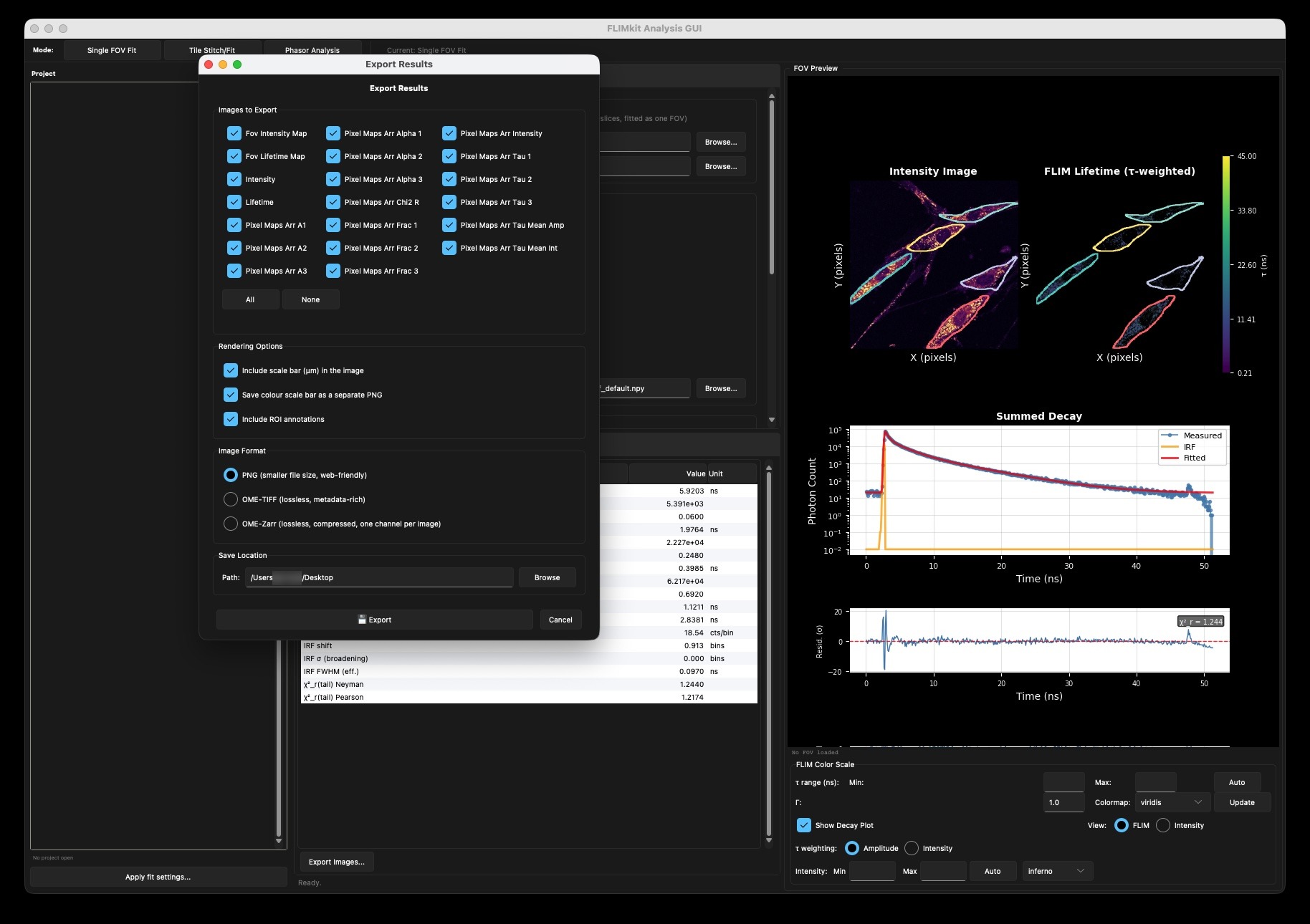Click the scroll-up arrow in settings panel
This screenshot has width=1310, height=924.
coord(772,96)
